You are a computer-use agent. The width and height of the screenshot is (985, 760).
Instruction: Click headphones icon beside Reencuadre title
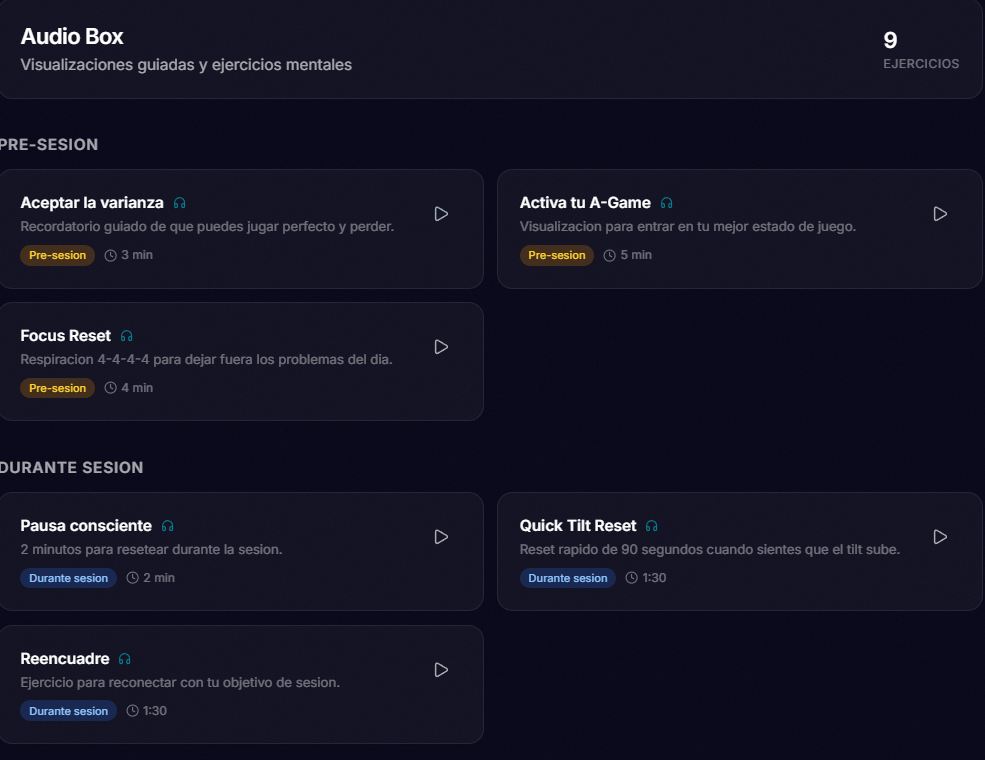pyautogui.click(x=125, y=659)
